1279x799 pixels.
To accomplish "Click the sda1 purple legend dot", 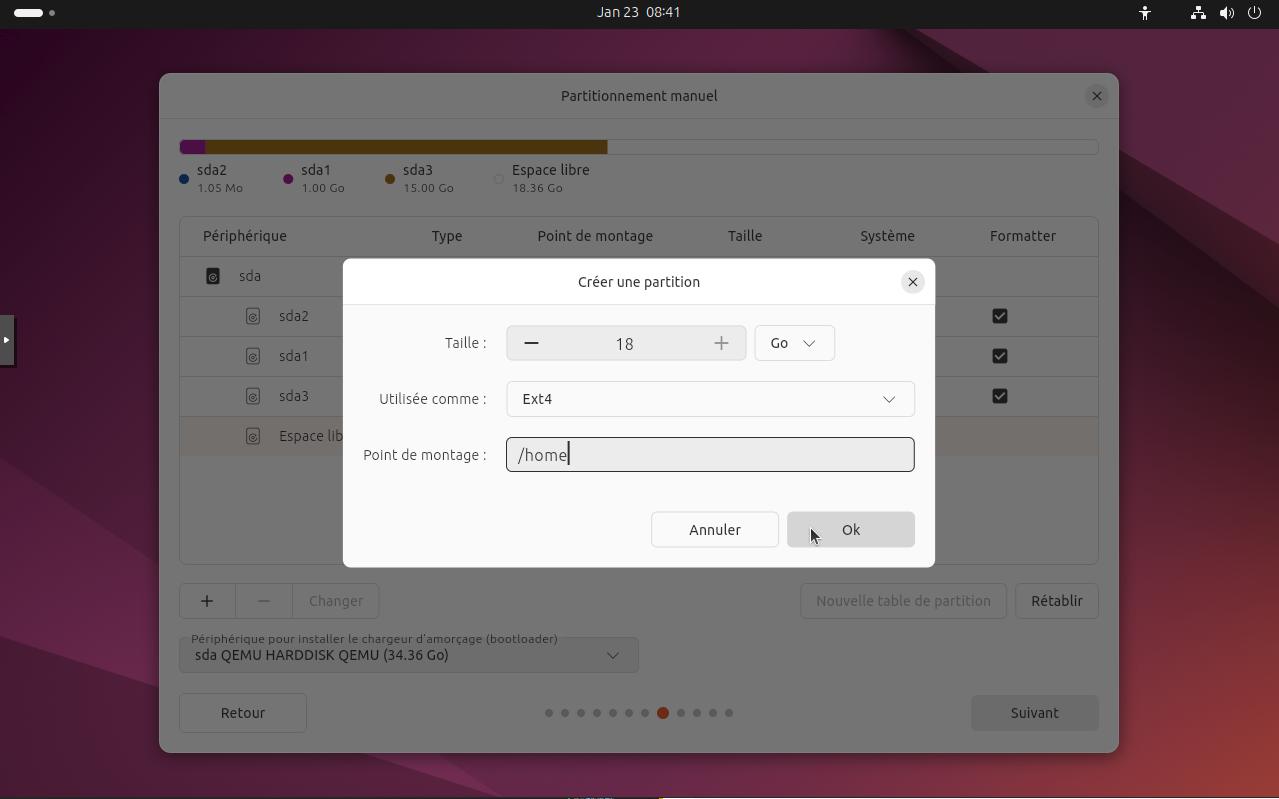I will tap(288, 179).
